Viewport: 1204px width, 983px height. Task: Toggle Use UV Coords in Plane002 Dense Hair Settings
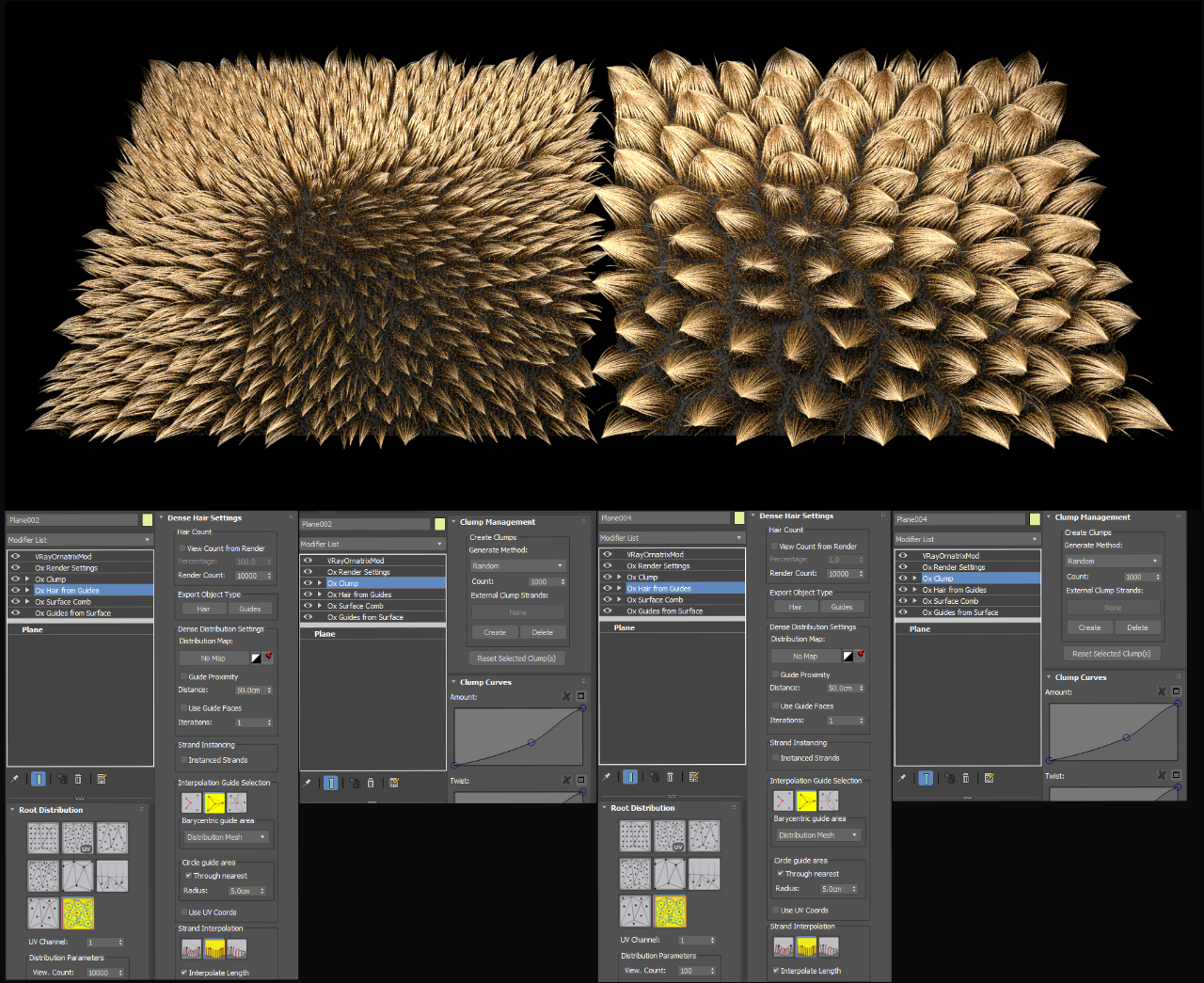(183, 912)
